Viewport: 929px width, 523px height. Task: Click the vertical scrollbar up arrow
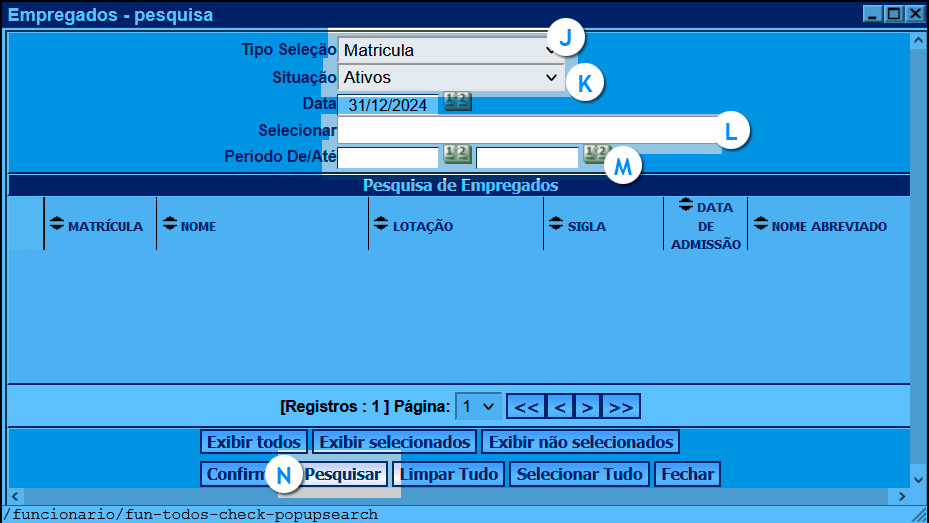[918, 40]
